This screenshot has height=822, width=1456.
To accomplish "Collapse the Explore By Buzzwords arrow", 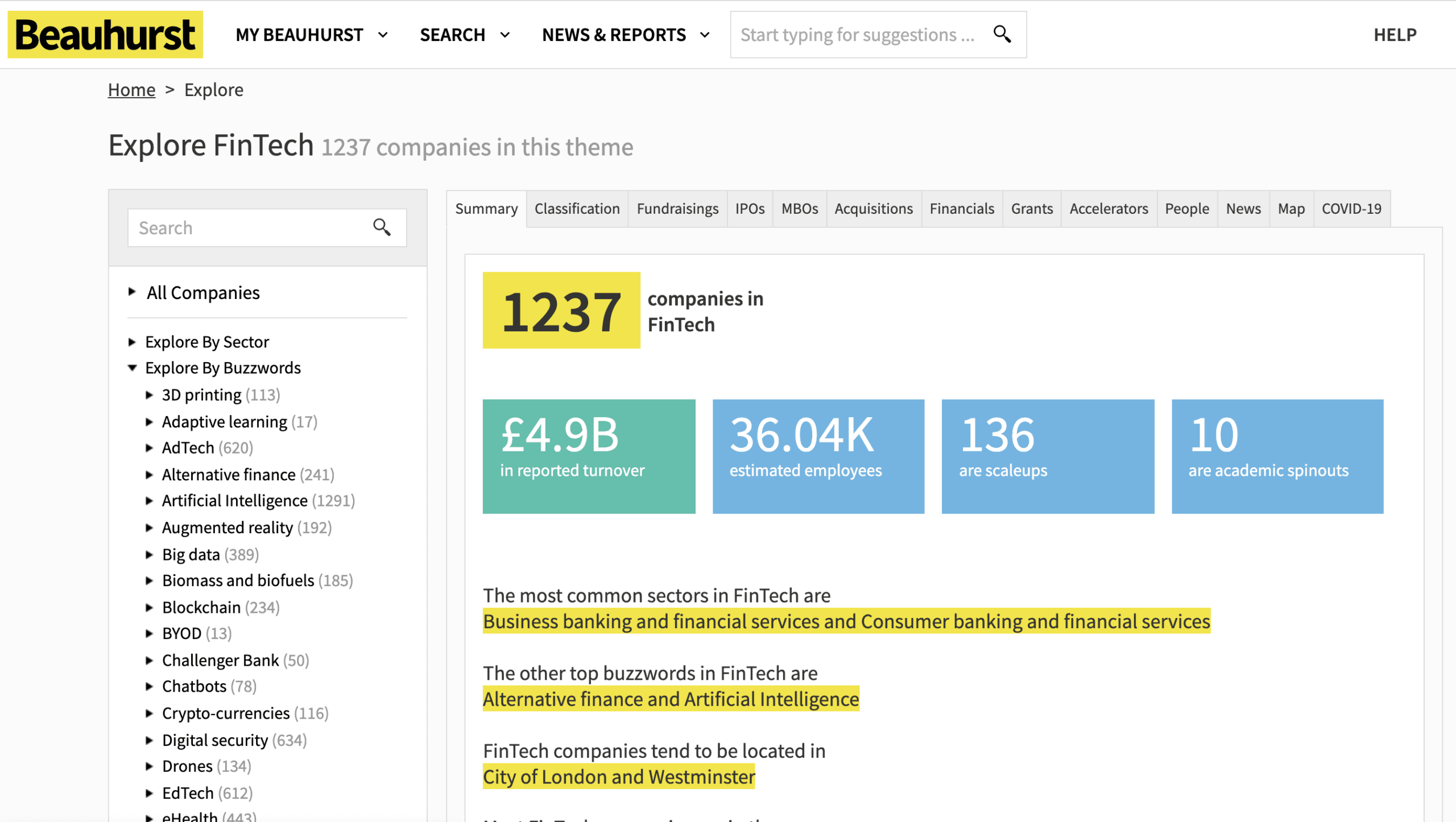I will (x=132, y=368).
